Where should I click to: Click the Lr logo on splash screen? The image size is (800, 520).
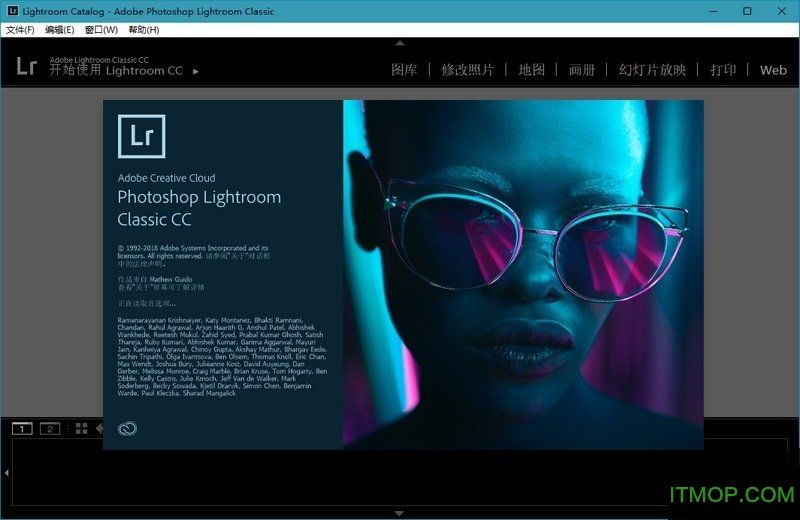(x=141, y=136)
